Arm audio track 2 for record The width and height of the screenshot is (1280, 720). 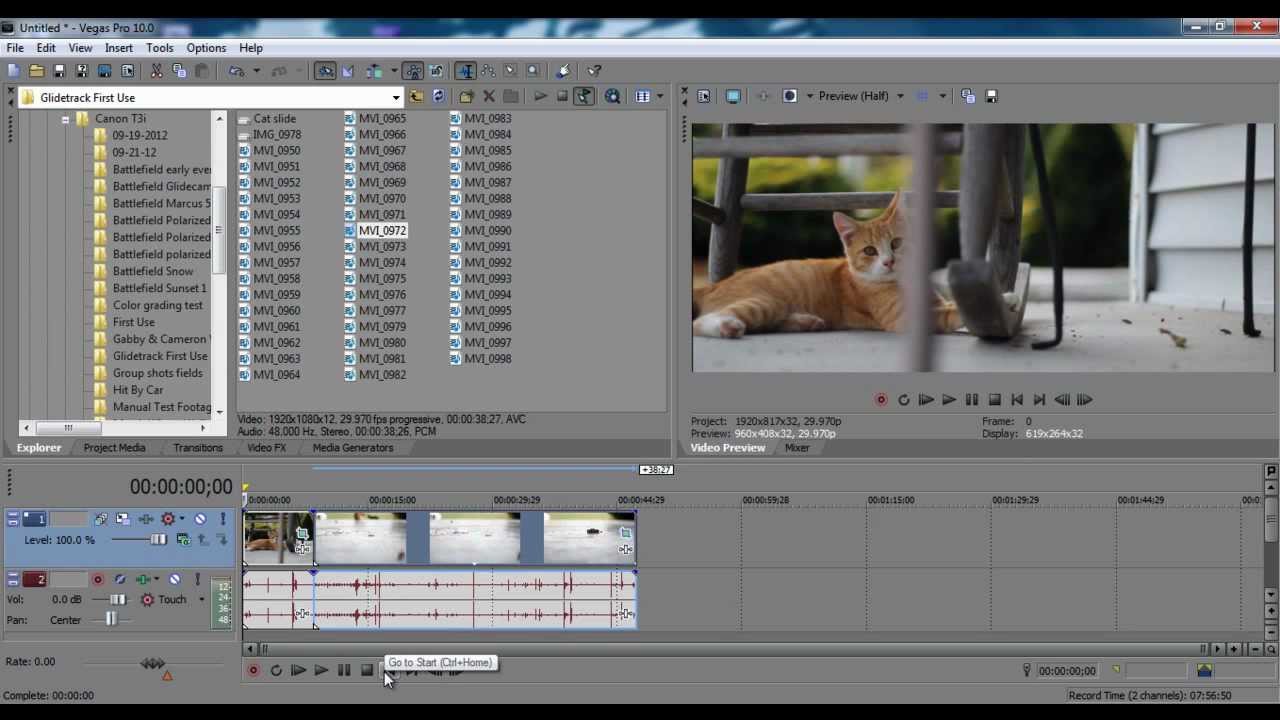click(x=98, y=579)
